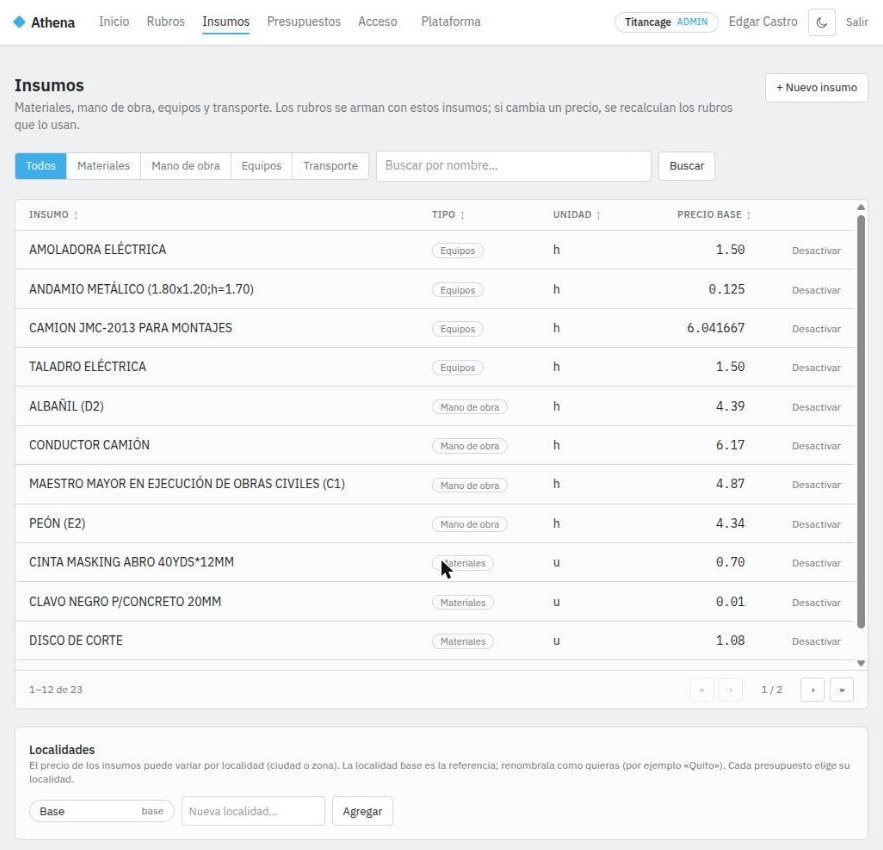The image size is (883, 850).
Task: Deactivate CLAVO NEGRO P/CONCRETO row
Action: click(x=816, y=603)
